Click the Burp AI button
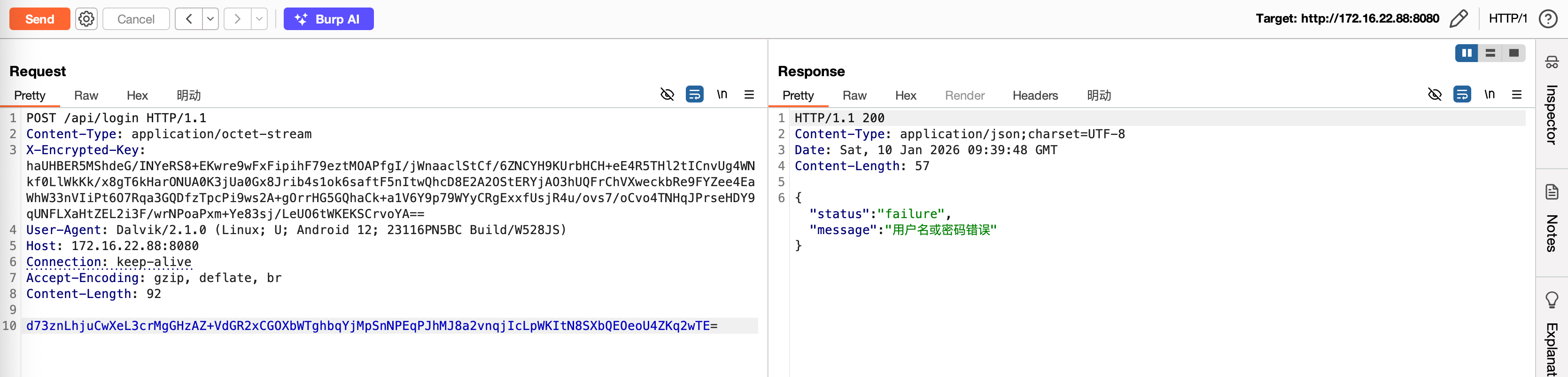1568x377 pixels. tap(328, 19)
